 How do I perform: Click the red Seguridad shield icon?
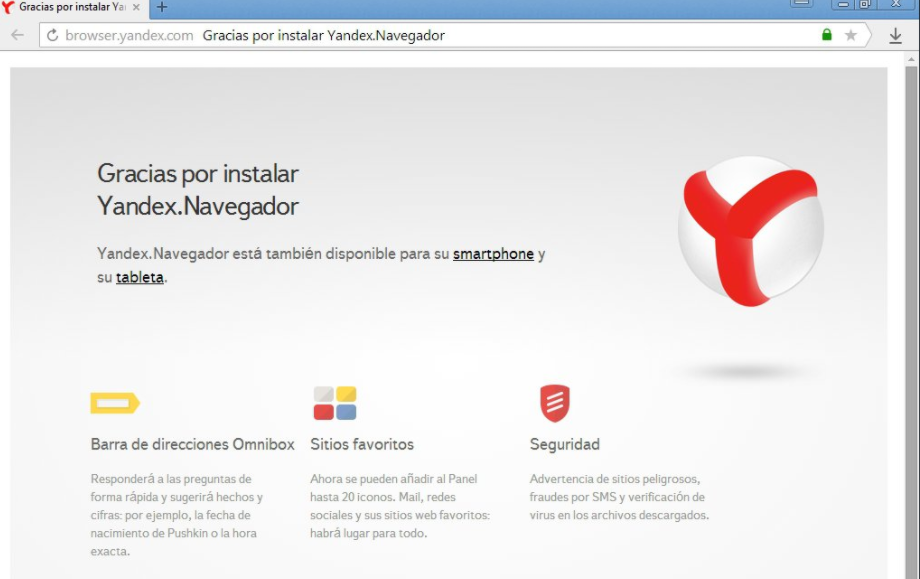click(x=554, y=403)
